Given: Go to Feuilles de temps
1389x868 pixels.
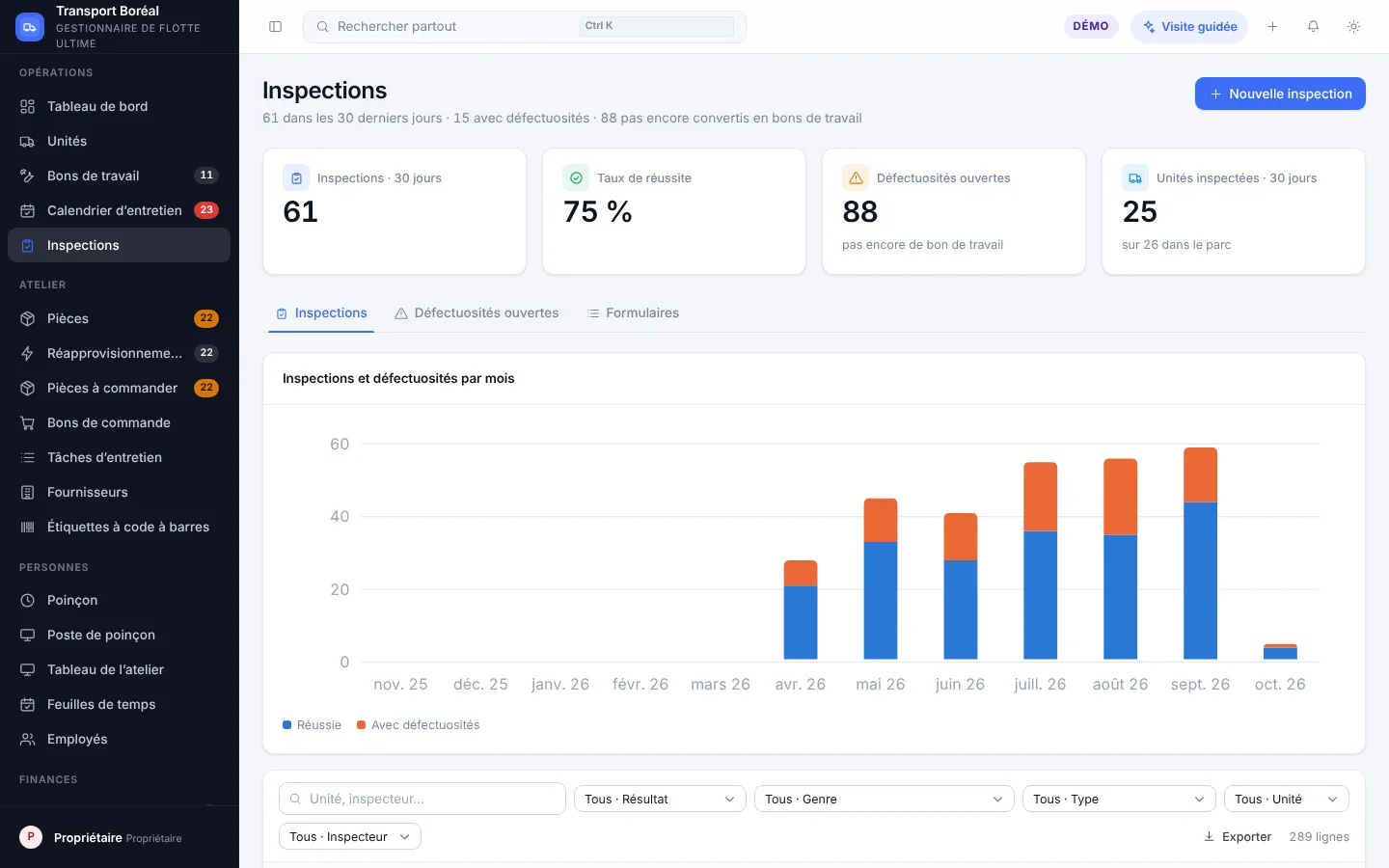Looking at the screenshot, I should click(x=119, y=704).
